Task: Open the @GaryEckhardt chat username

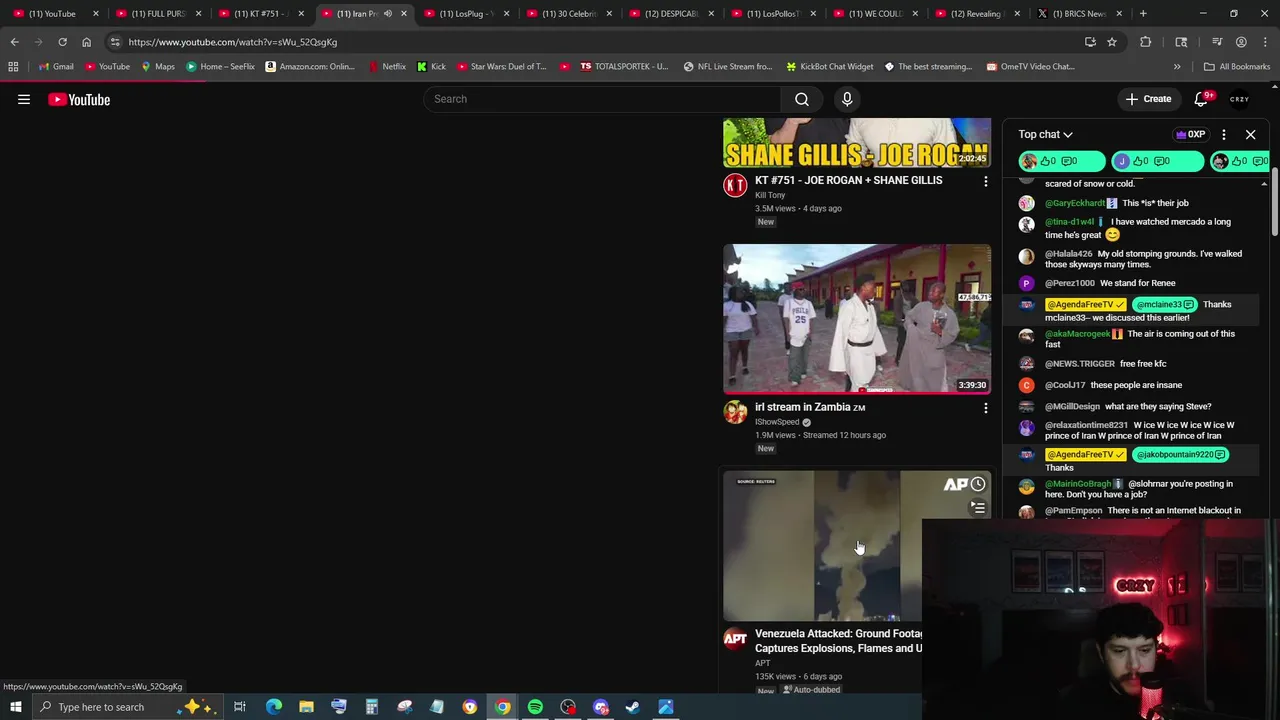Action: tap(1075, 203)
